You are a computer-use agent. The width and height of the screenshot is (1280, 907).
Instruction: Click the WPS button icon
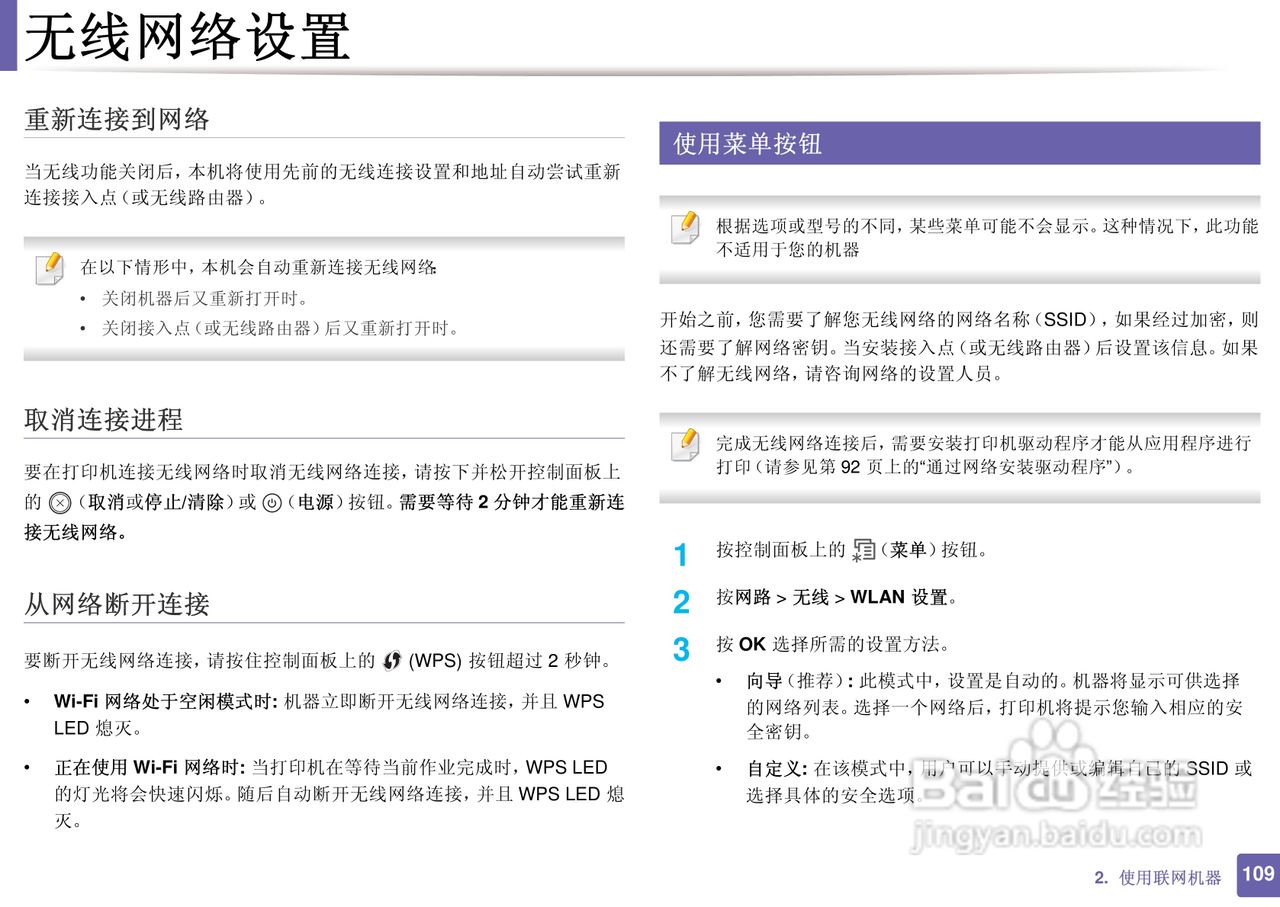click(391, 660)
